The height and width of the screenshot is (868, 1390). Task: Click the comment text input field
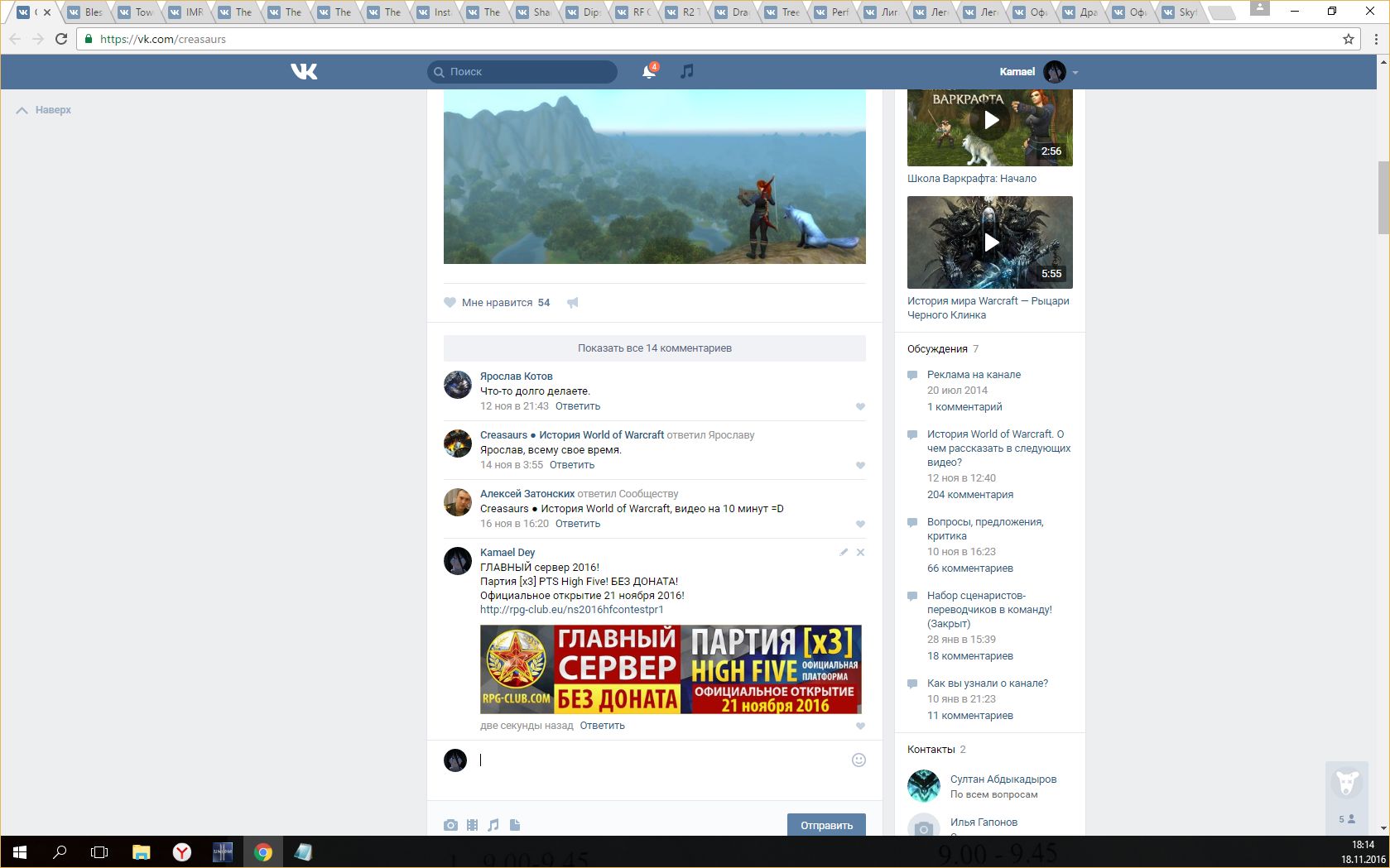[662, 760]
